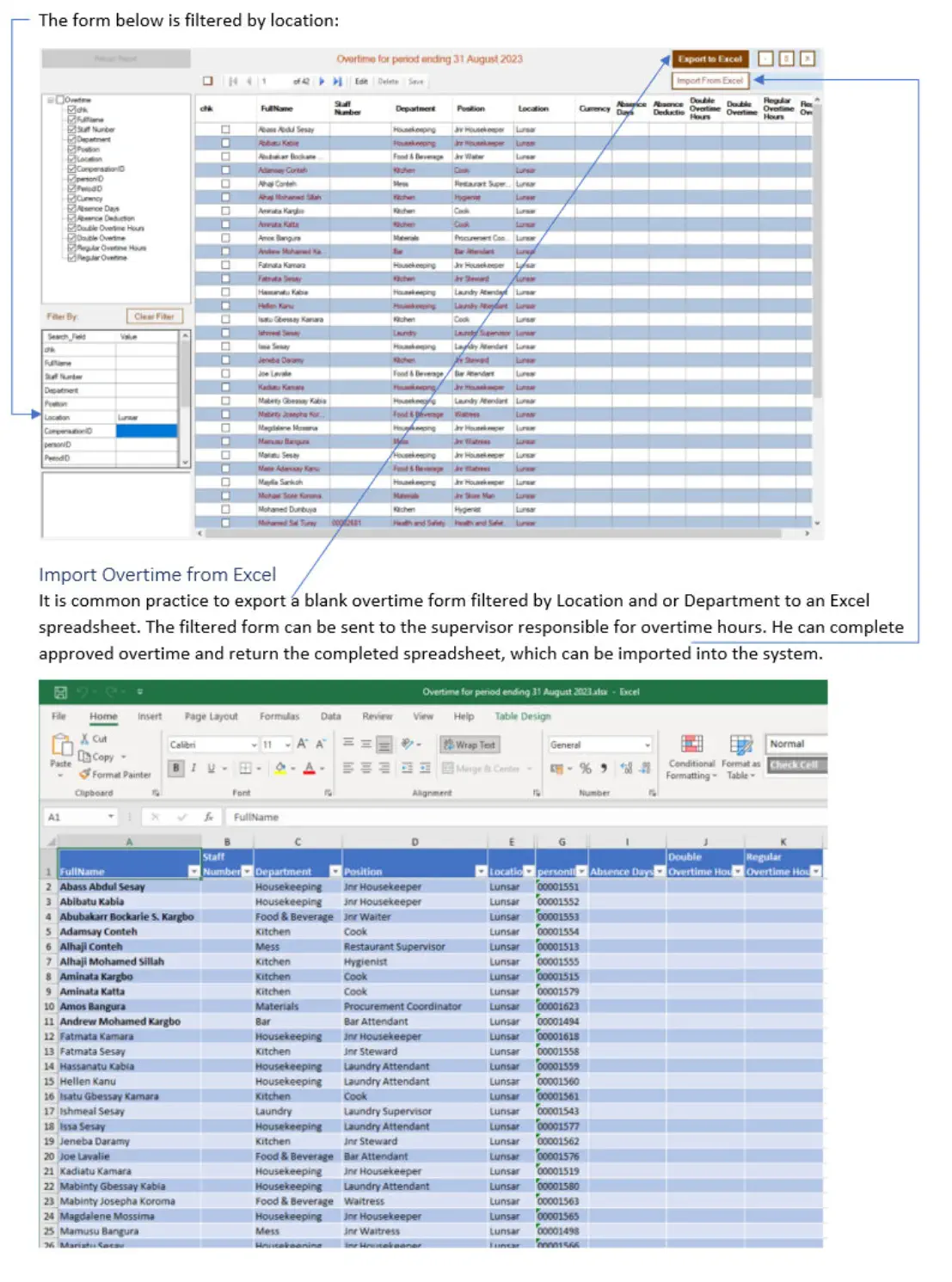Screen dimensions: 952x1282
Task: Open the Department column filter dropdown
Action: [x=335, y=872]
